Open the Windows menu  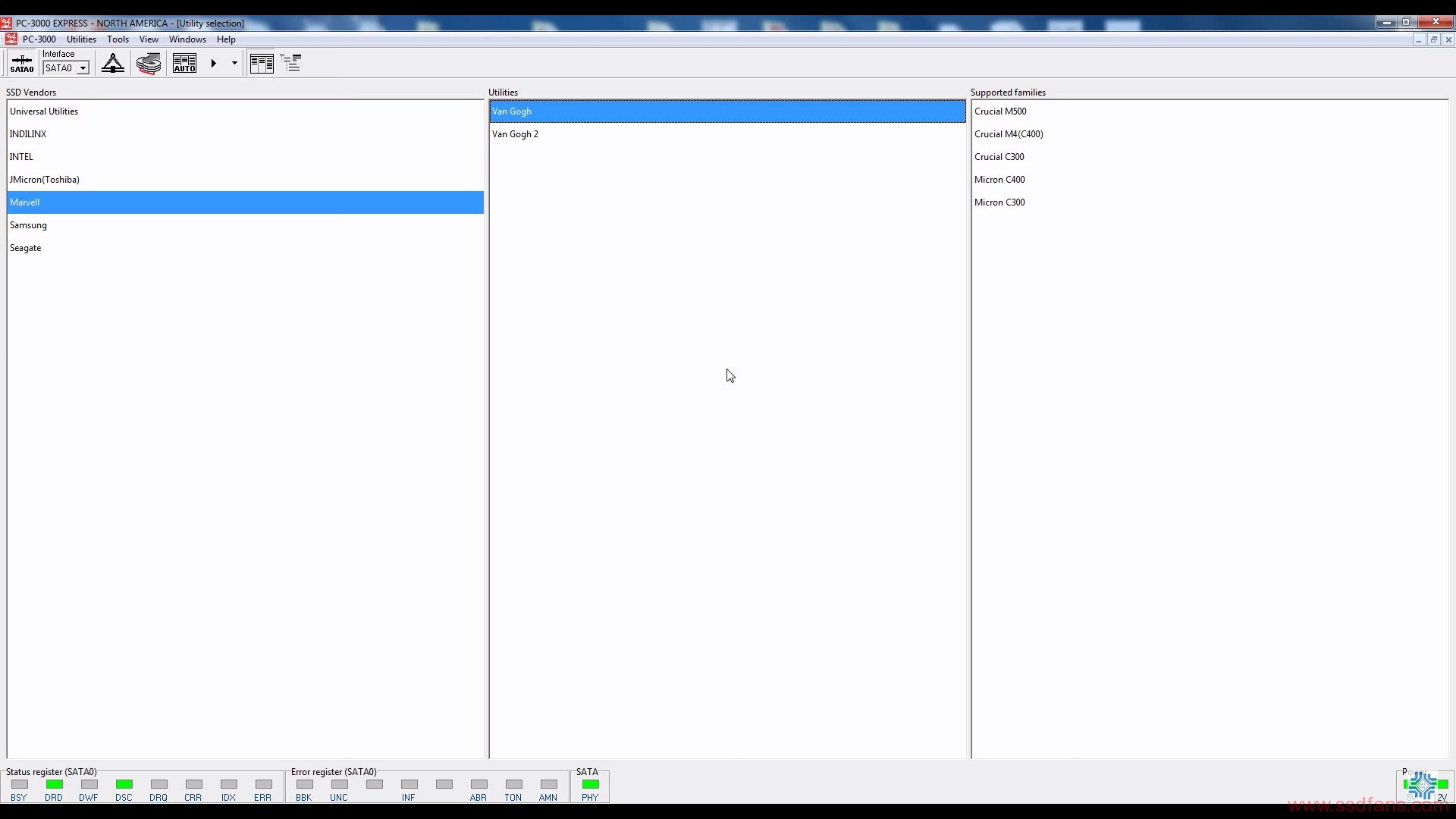(187, 39)
